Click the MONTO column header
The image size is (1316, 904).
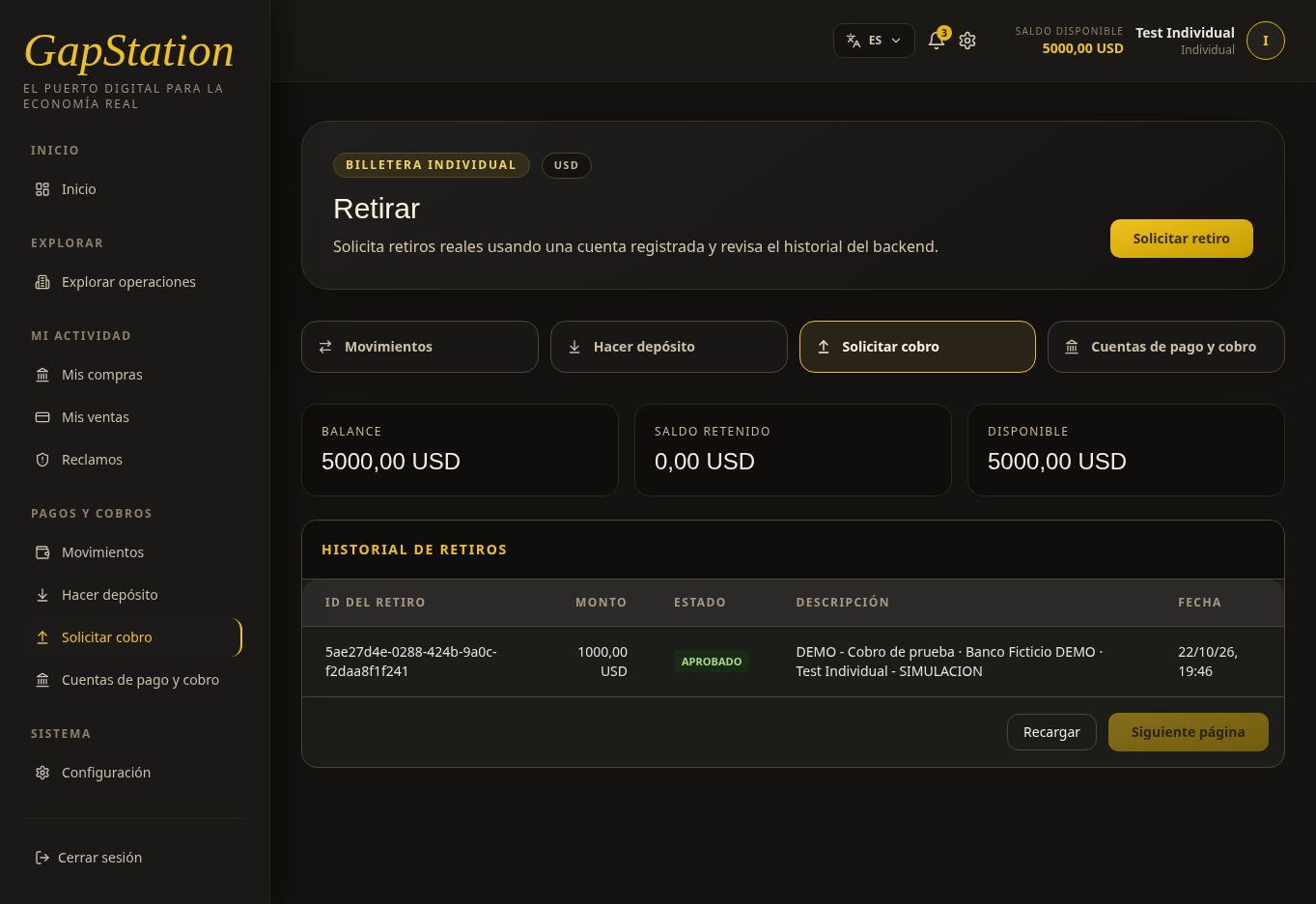601,603
